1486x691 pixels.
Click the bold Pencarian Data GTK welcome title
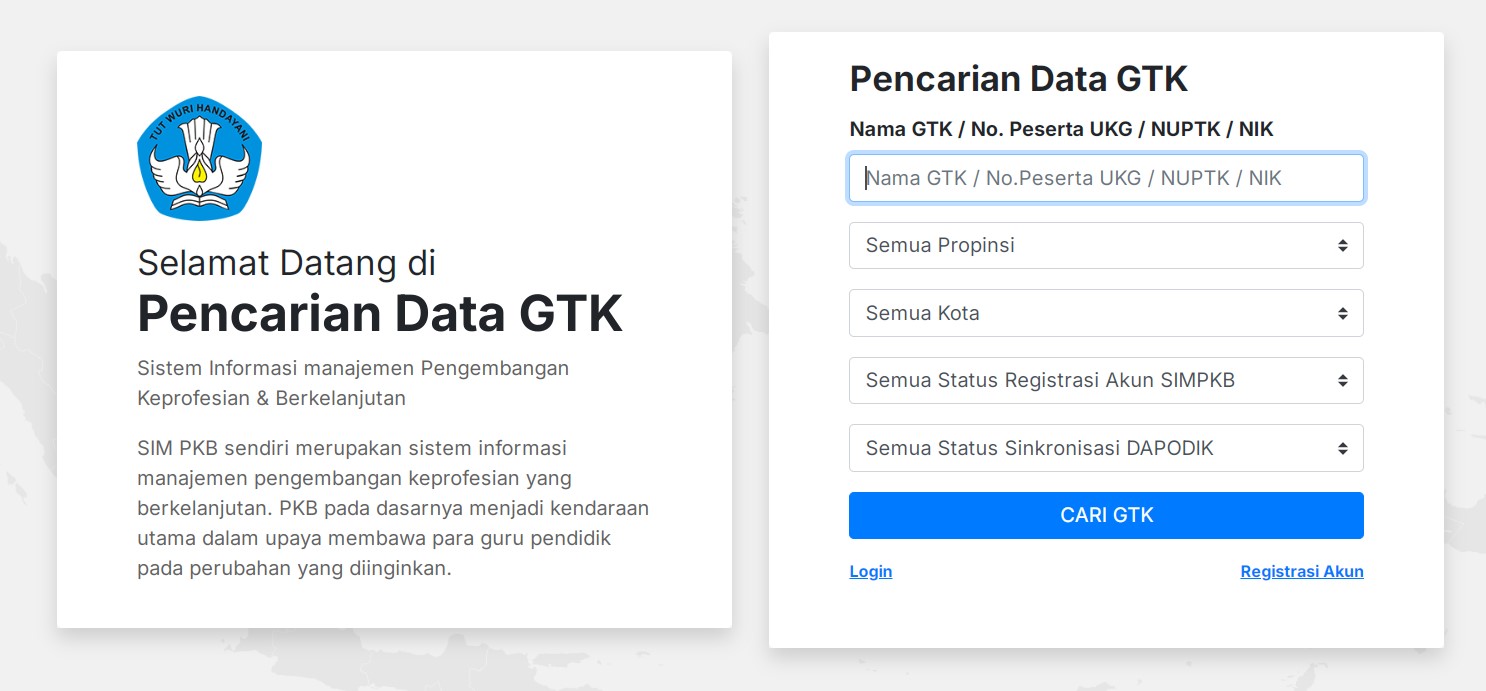pos(380,313)
